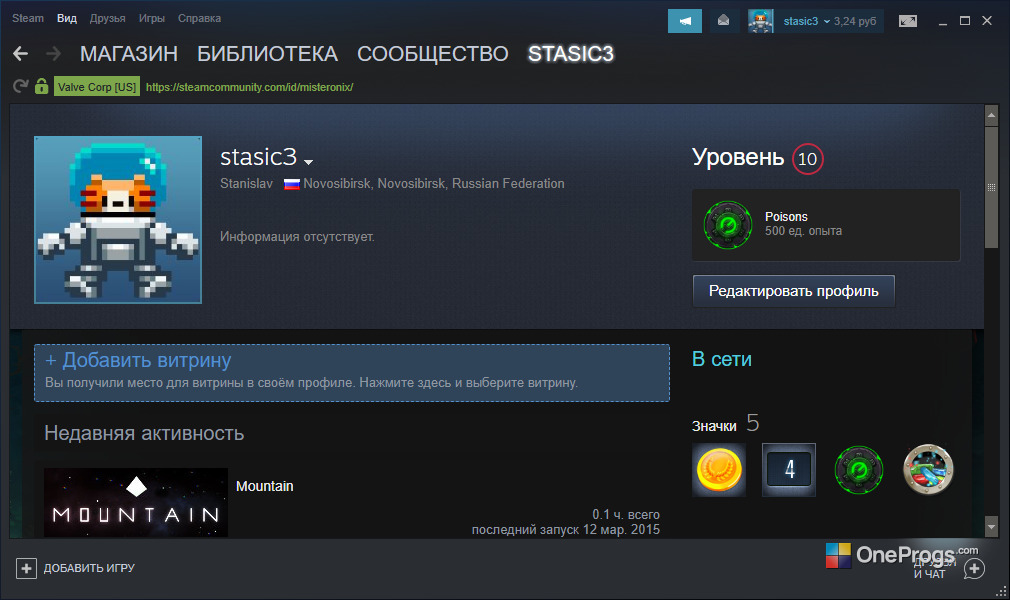Click scrollbar down arrow
Screen dimensions: 1010x600
[991, 527]
